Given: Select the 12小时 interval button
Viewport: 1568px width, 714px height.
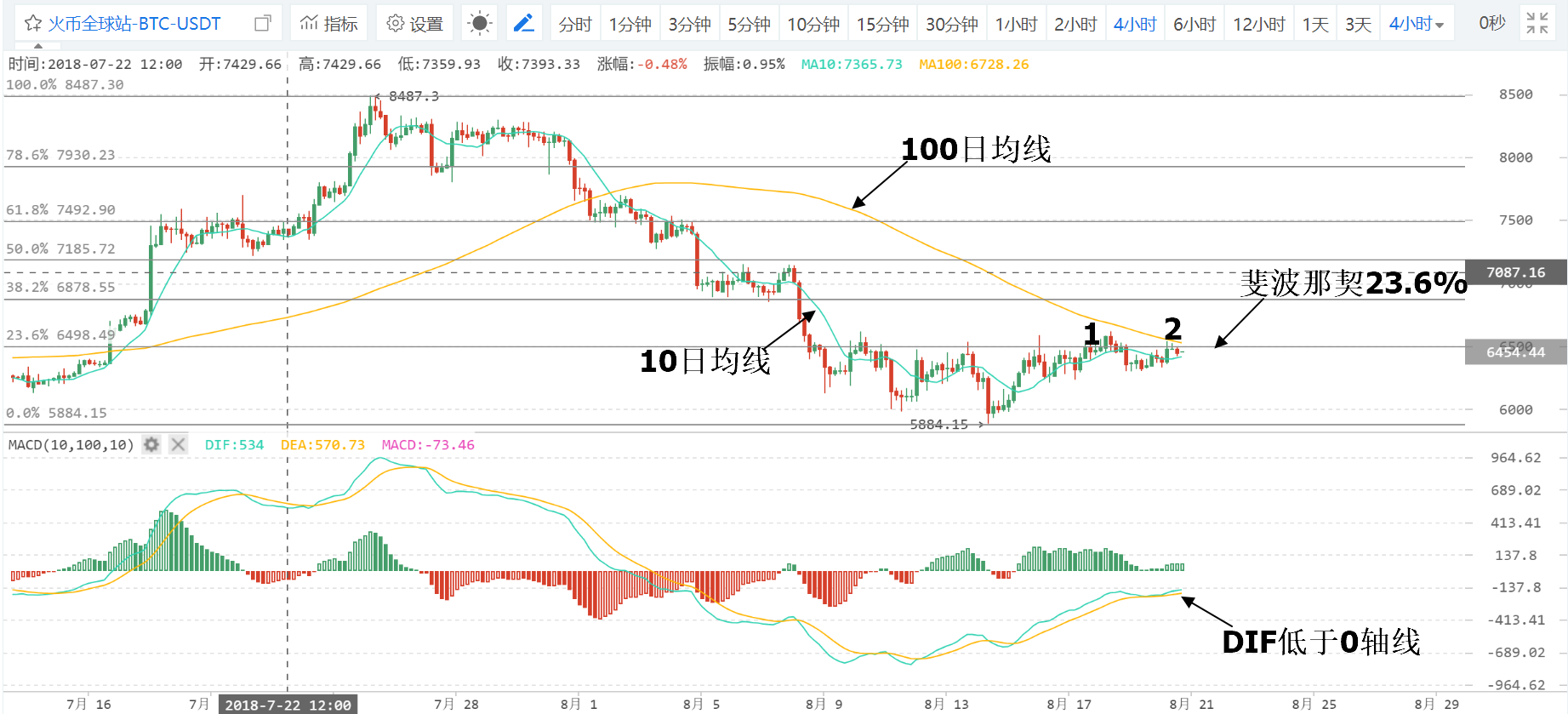Looking at the screenshot, I should pos(1259,24).
